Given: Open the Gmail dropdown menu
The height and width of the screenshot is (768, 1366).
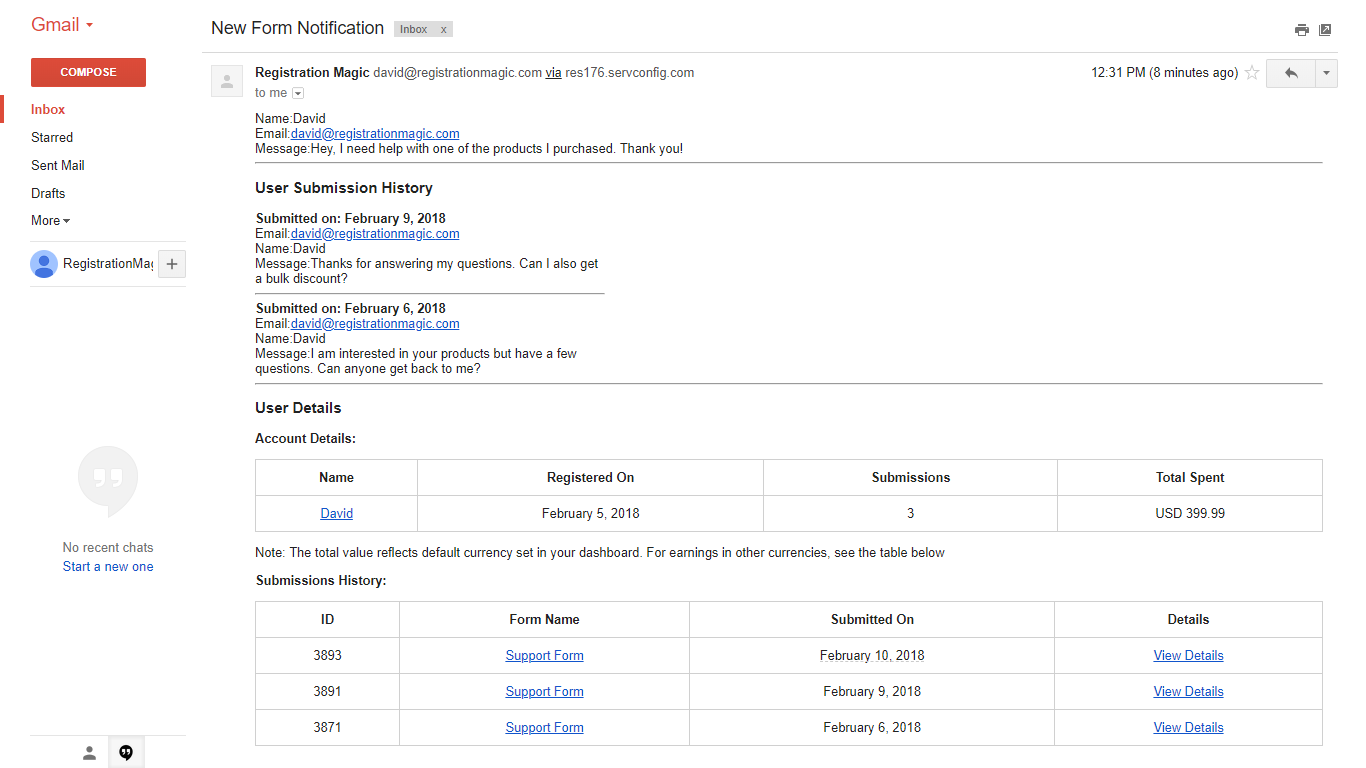Looking at the screenshot, I should [62, 25].
